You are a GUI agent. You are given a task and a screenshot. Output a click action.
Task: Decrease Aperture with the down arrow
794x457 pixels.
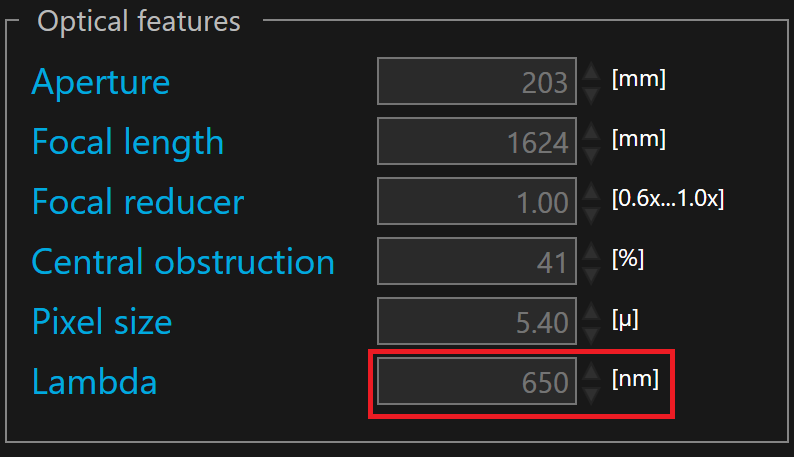tap(590, 94)
